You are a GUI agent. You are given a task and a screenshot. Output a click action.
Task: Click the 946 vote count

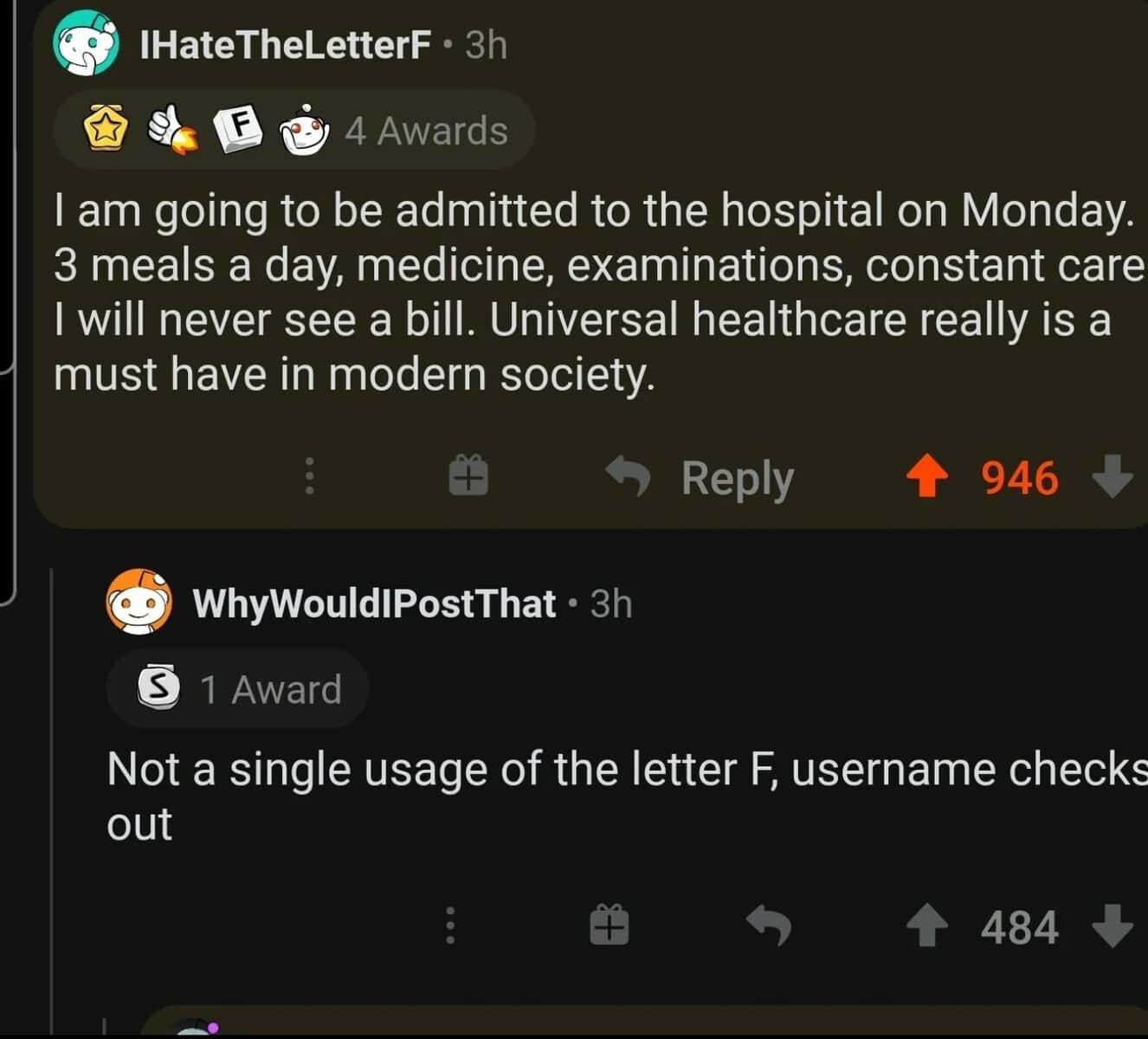tap(1019, 478)
